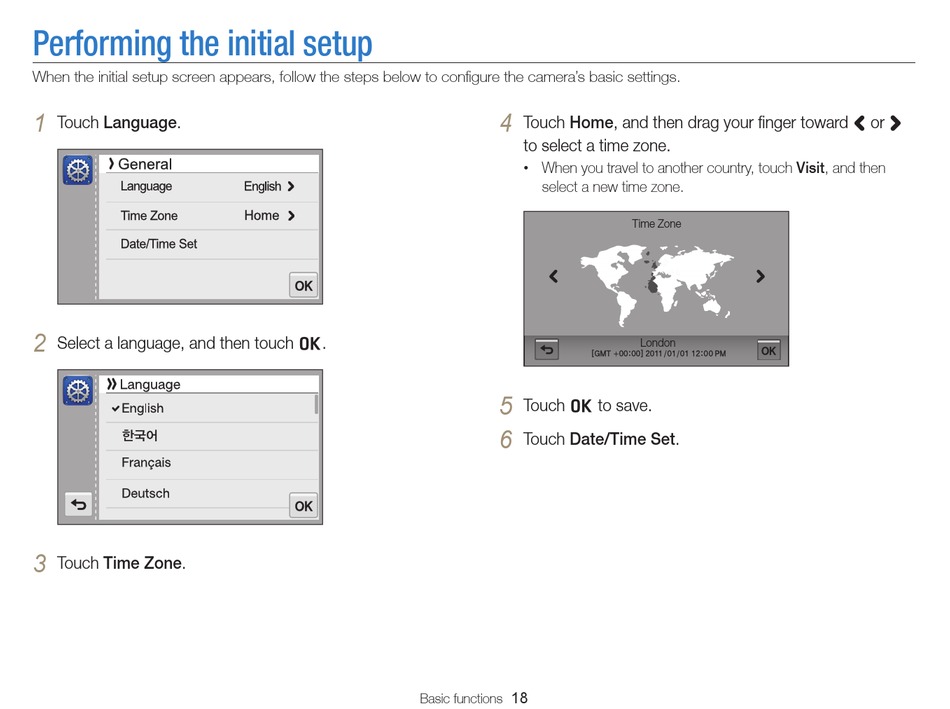Select Date/Time Set in General menu

[212, 244]
